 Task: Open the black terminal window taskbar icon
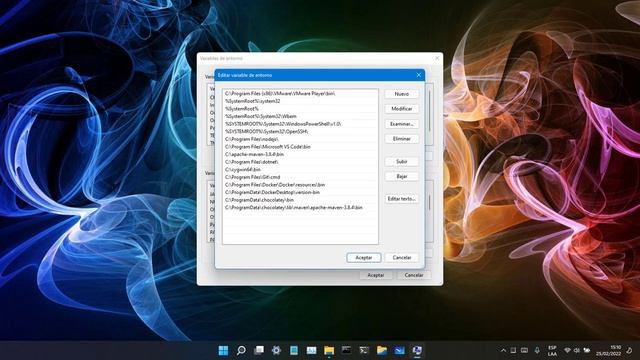point(347,350)
